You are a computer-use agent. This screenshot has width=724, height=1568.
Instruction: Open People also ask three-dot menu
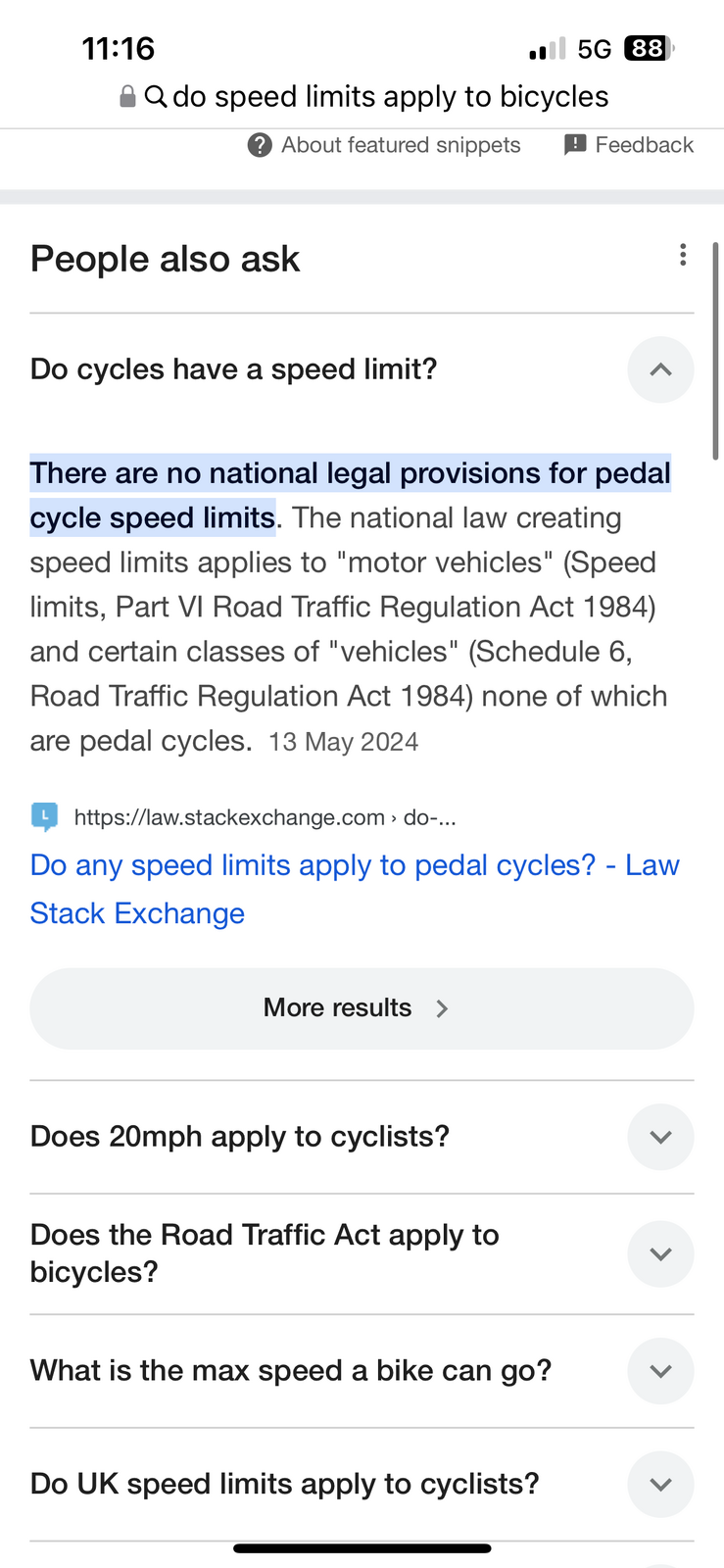683,256
